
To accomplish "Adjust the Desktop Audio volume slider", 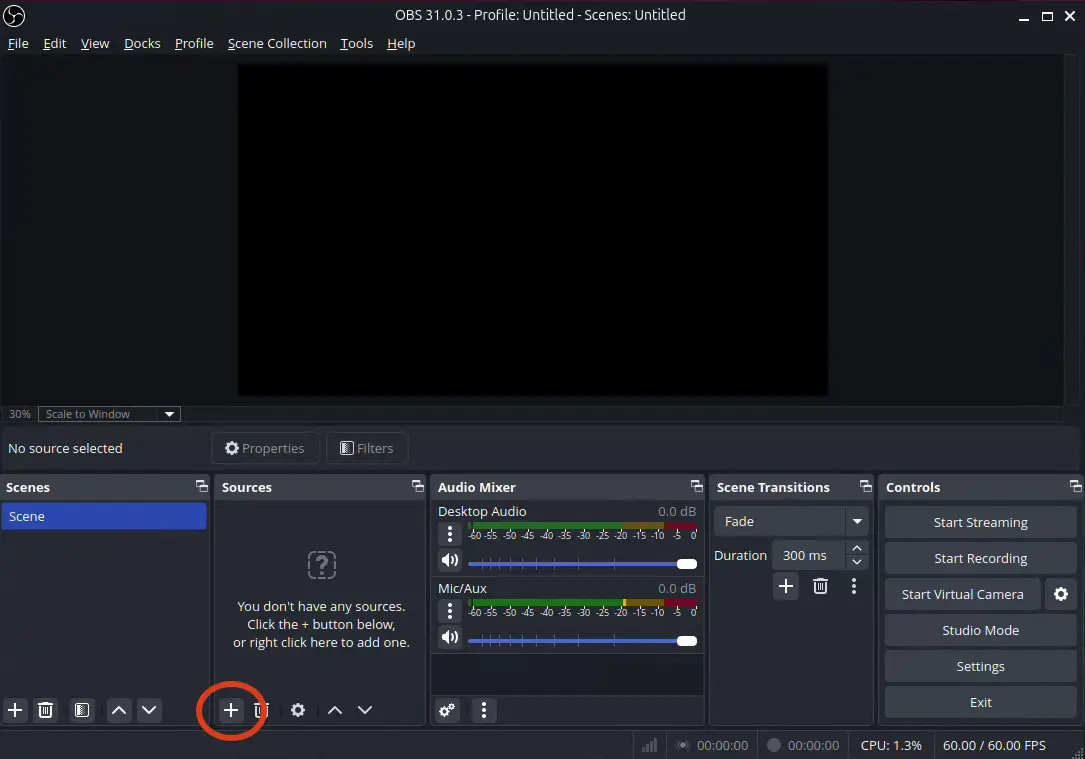I will click(582, 564).
